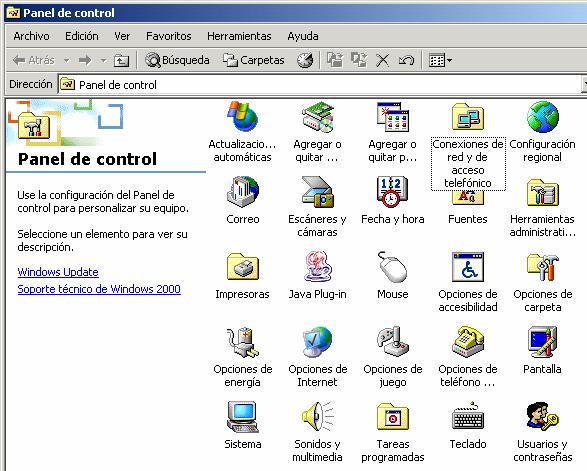Open the Vistas dropdown in toolbar
This screenshot has width=587, height=471.
(x=440, y=60)
